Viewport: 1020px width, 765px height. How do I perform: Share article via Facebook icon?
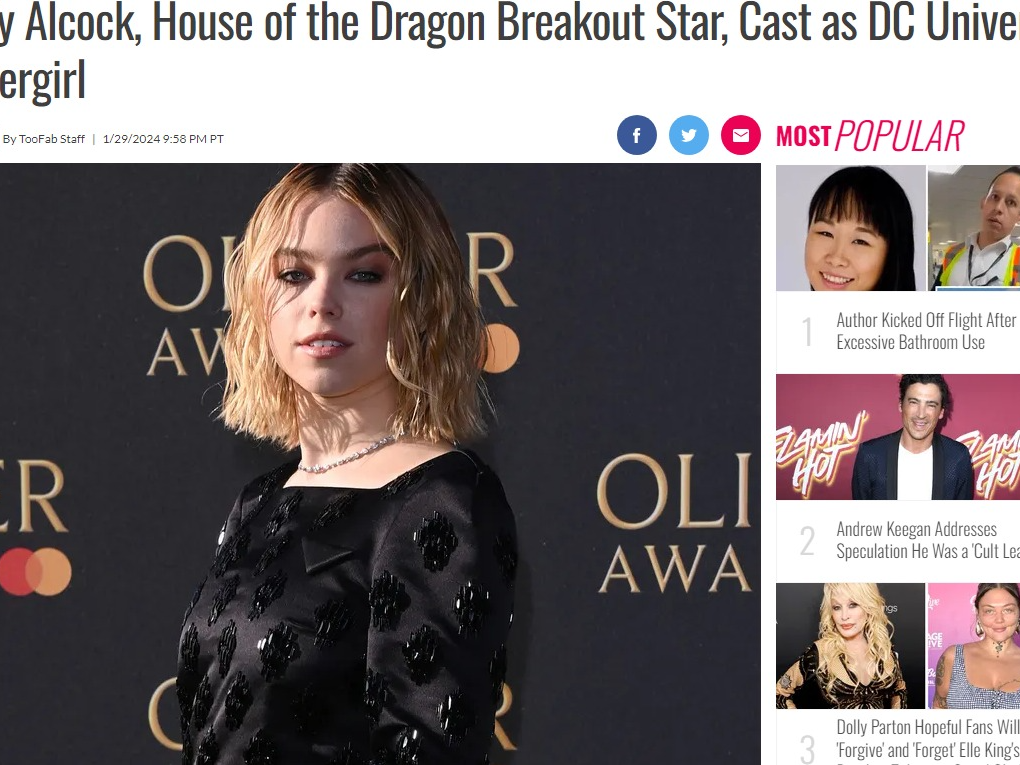(637, 135)
